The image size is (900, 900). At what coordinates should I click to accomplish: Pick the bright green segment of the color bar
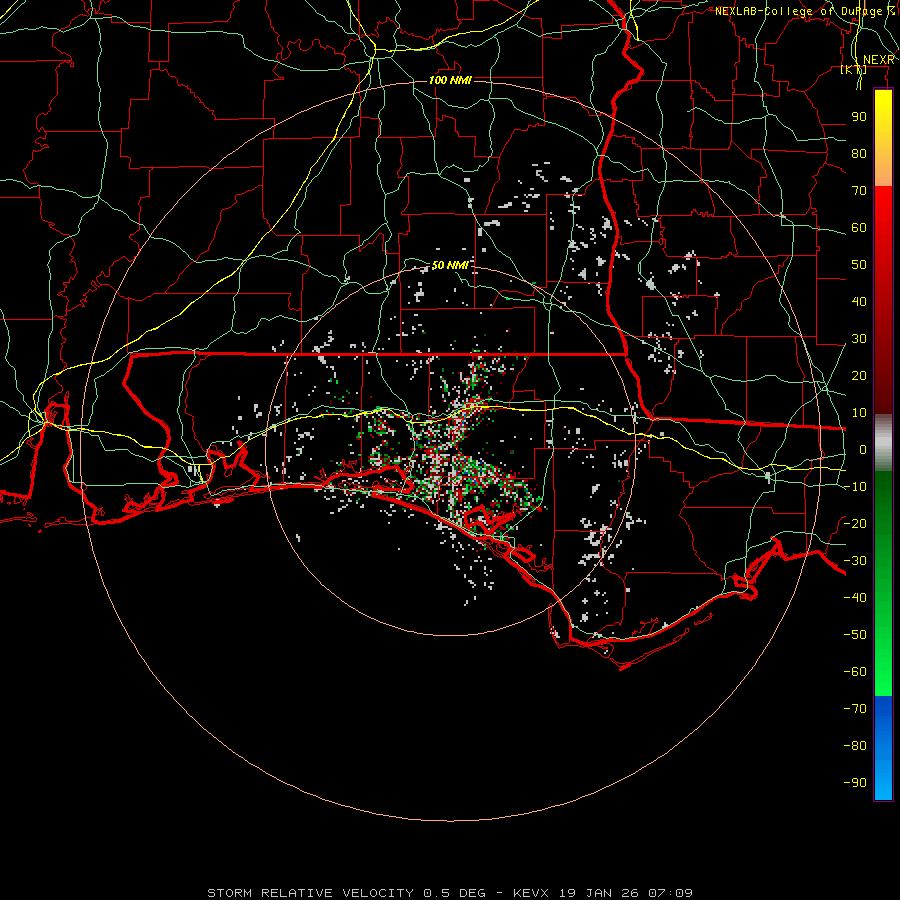click(883, 654)
